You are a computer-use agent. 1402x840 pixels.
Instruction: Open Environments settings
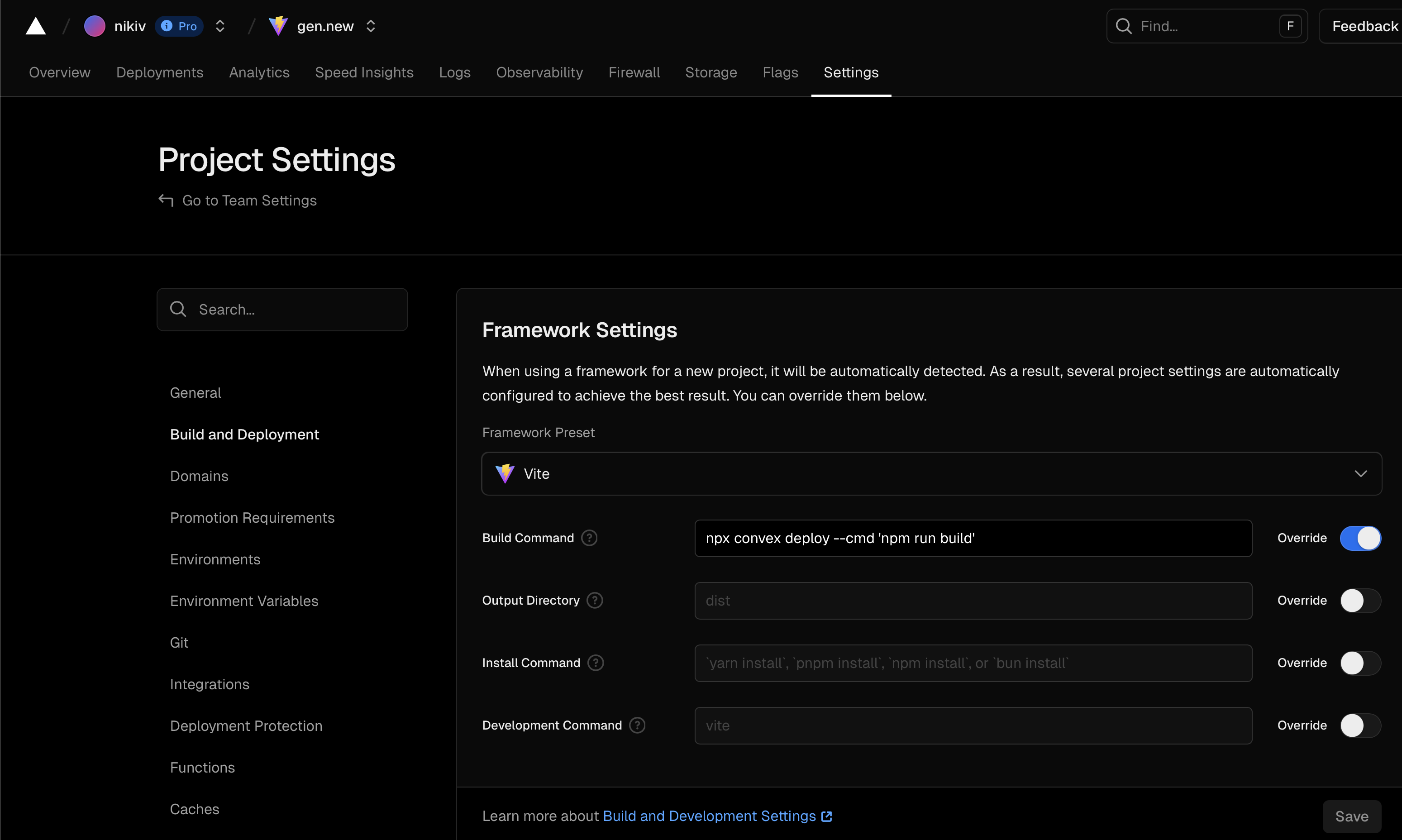(215, 559)
